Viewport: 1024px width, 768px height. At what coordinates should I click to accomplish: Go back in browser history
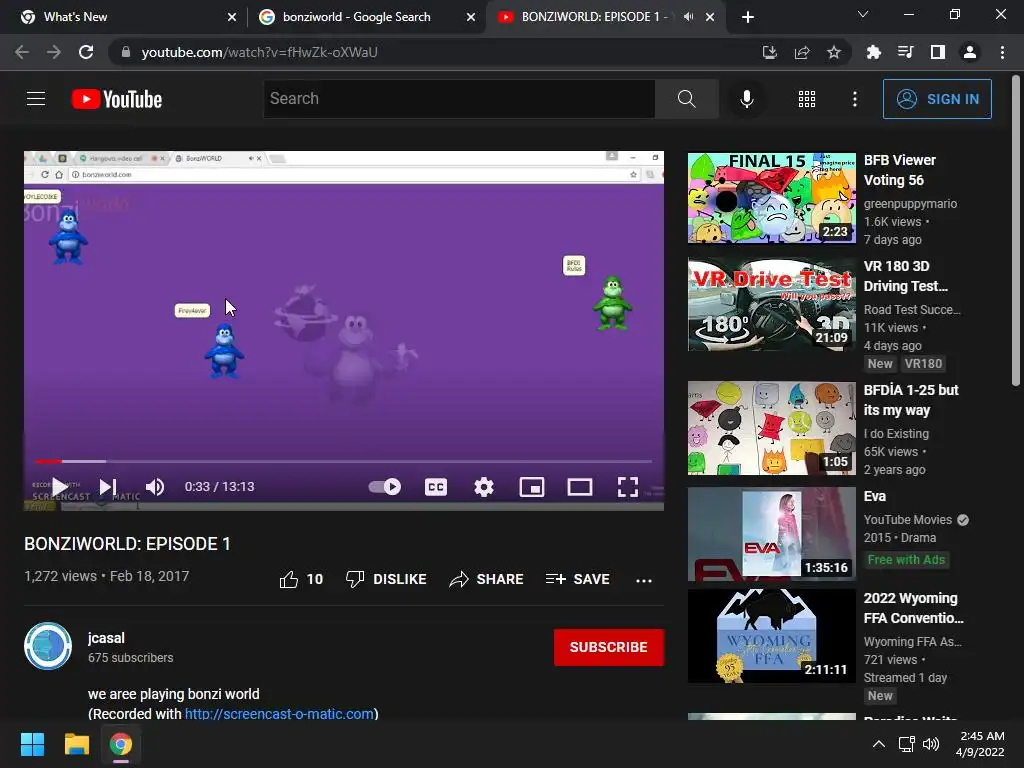click(22, 52)
